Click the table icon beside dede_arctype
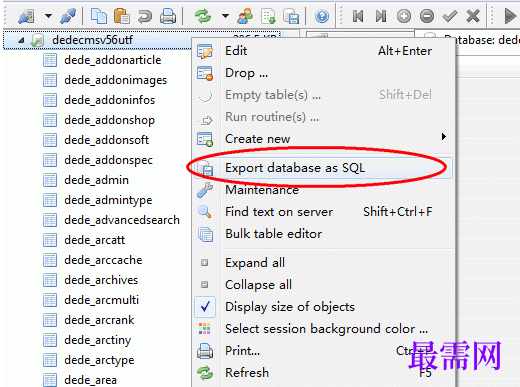The image size is (520, 387). pos(50,360)
